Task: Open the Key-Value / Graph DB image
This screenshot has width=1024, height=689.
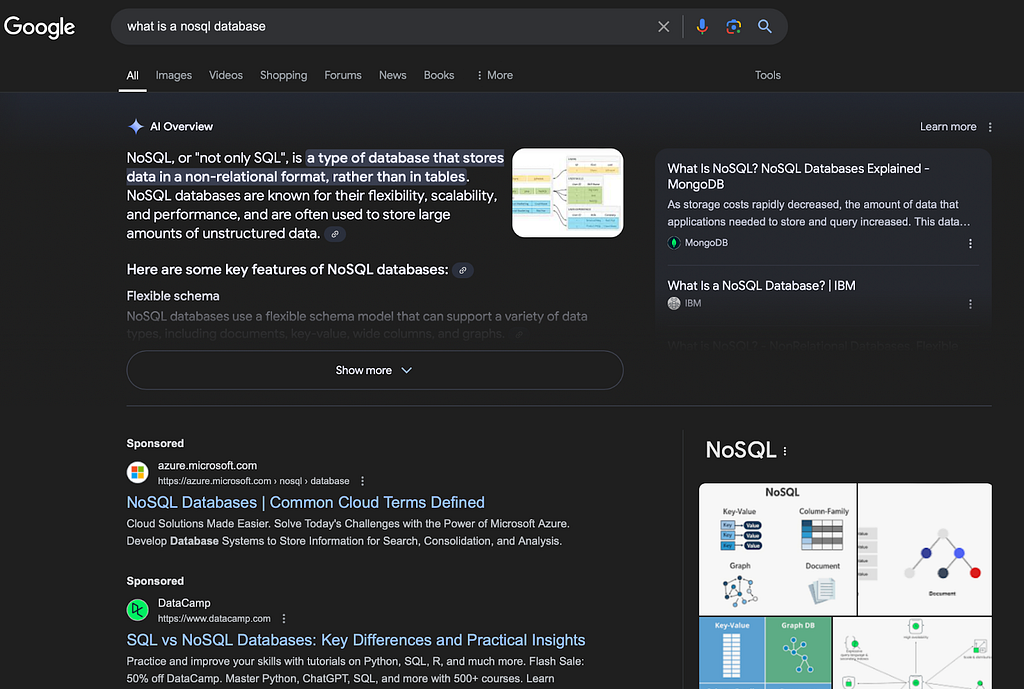Action: pos(765,653)
